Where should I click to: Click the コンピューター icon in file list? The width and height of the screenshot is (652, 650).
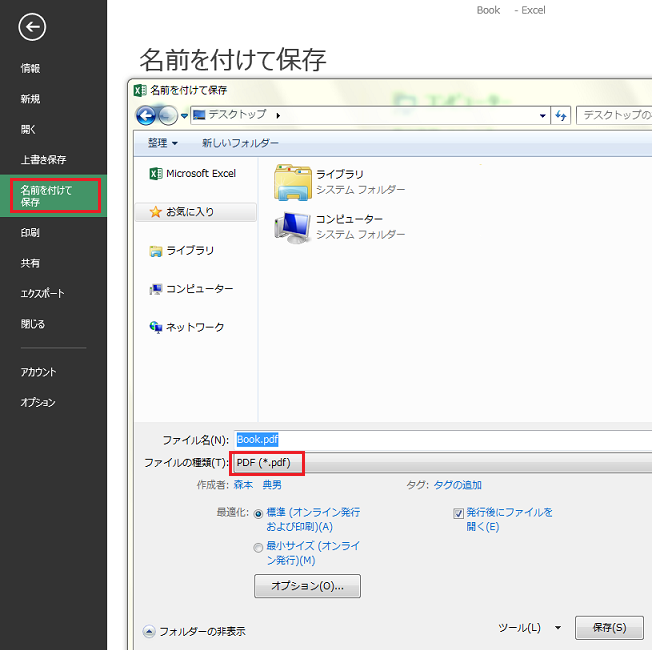click(x=292, y=227)
